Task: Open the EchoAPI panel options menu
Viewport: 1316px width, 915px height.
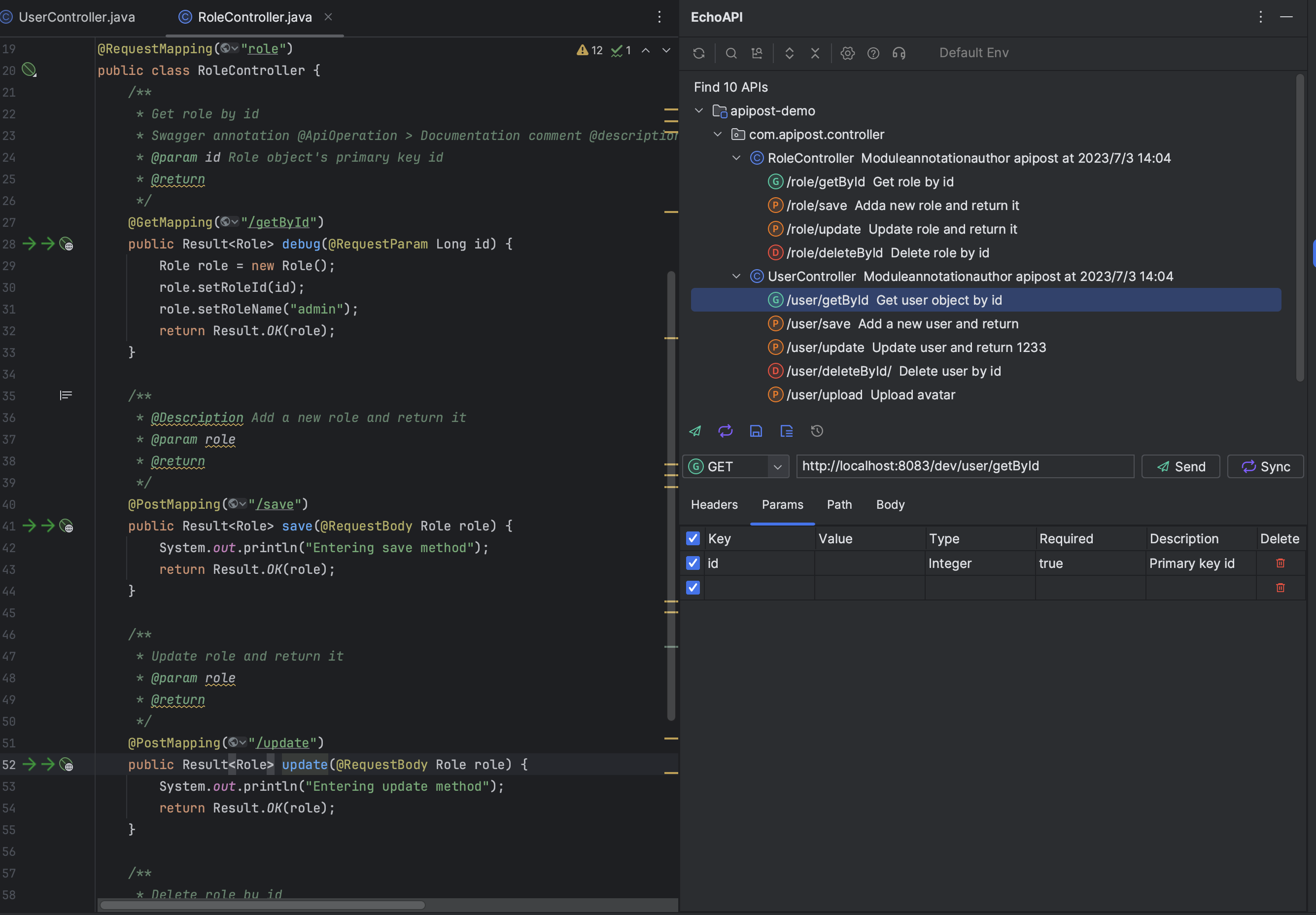Action: coord(1260,17)
